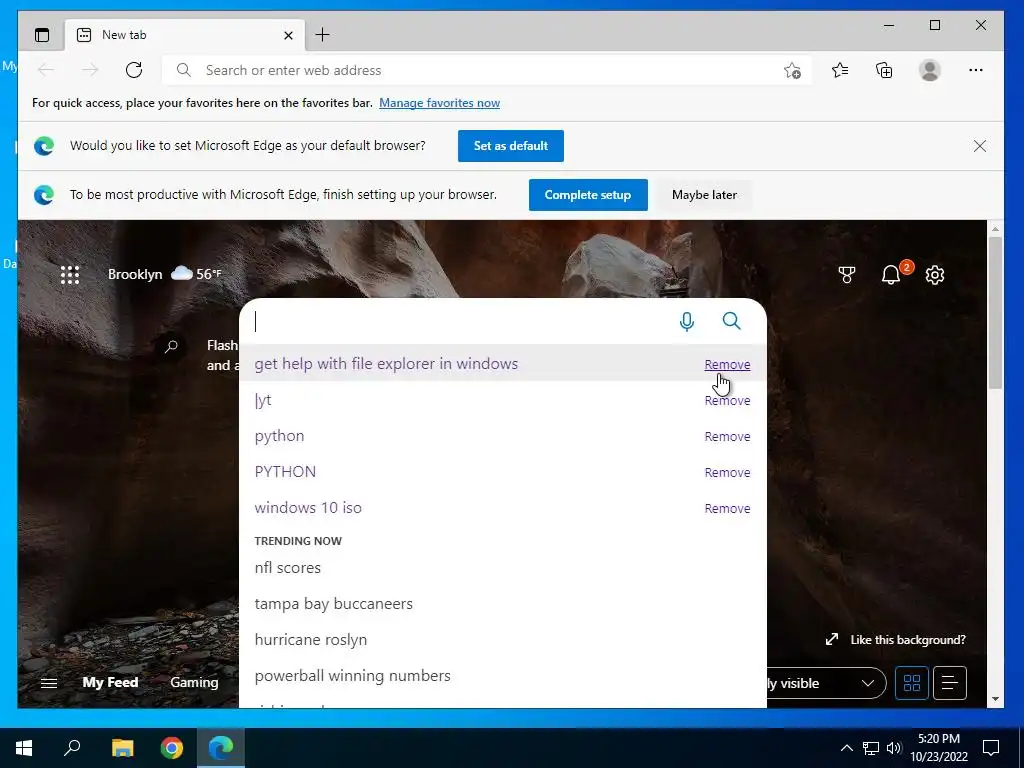Screen dimensions: 1024x768
Task: Click Complete setup button
Action: tap(588, 195)
